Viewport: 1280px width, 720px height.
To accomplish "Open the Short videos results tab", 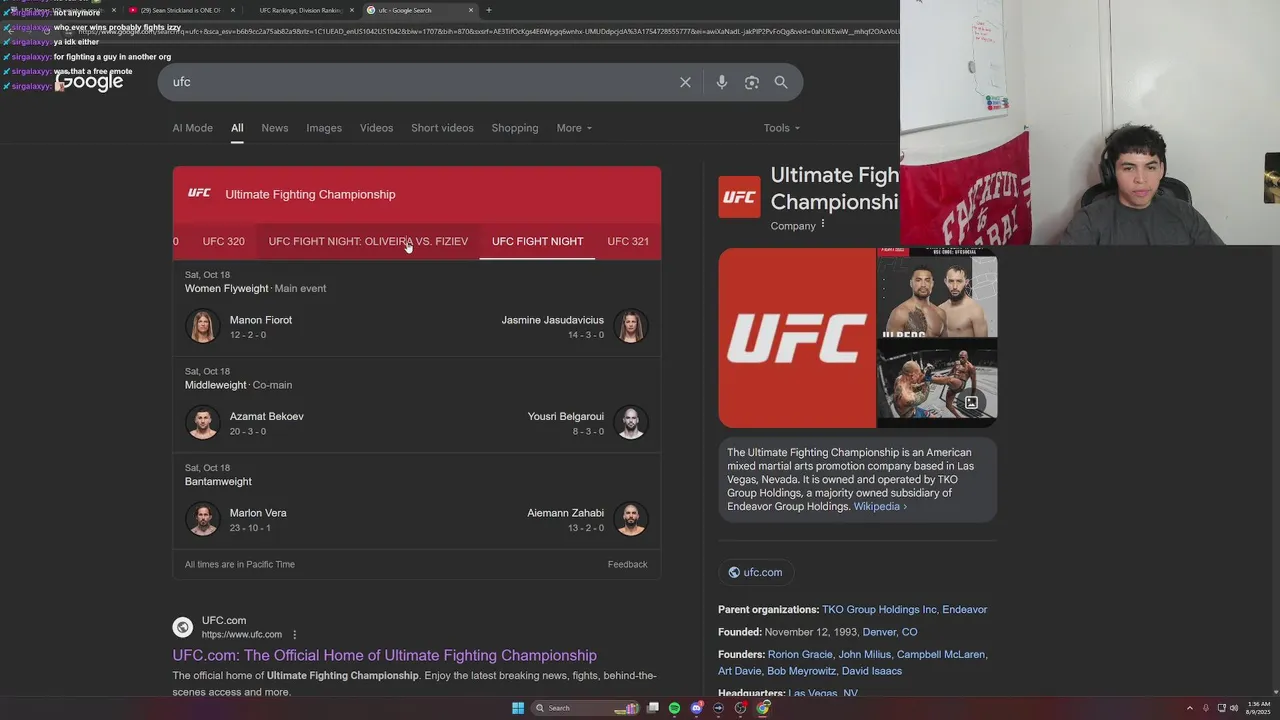I will 442,128.
